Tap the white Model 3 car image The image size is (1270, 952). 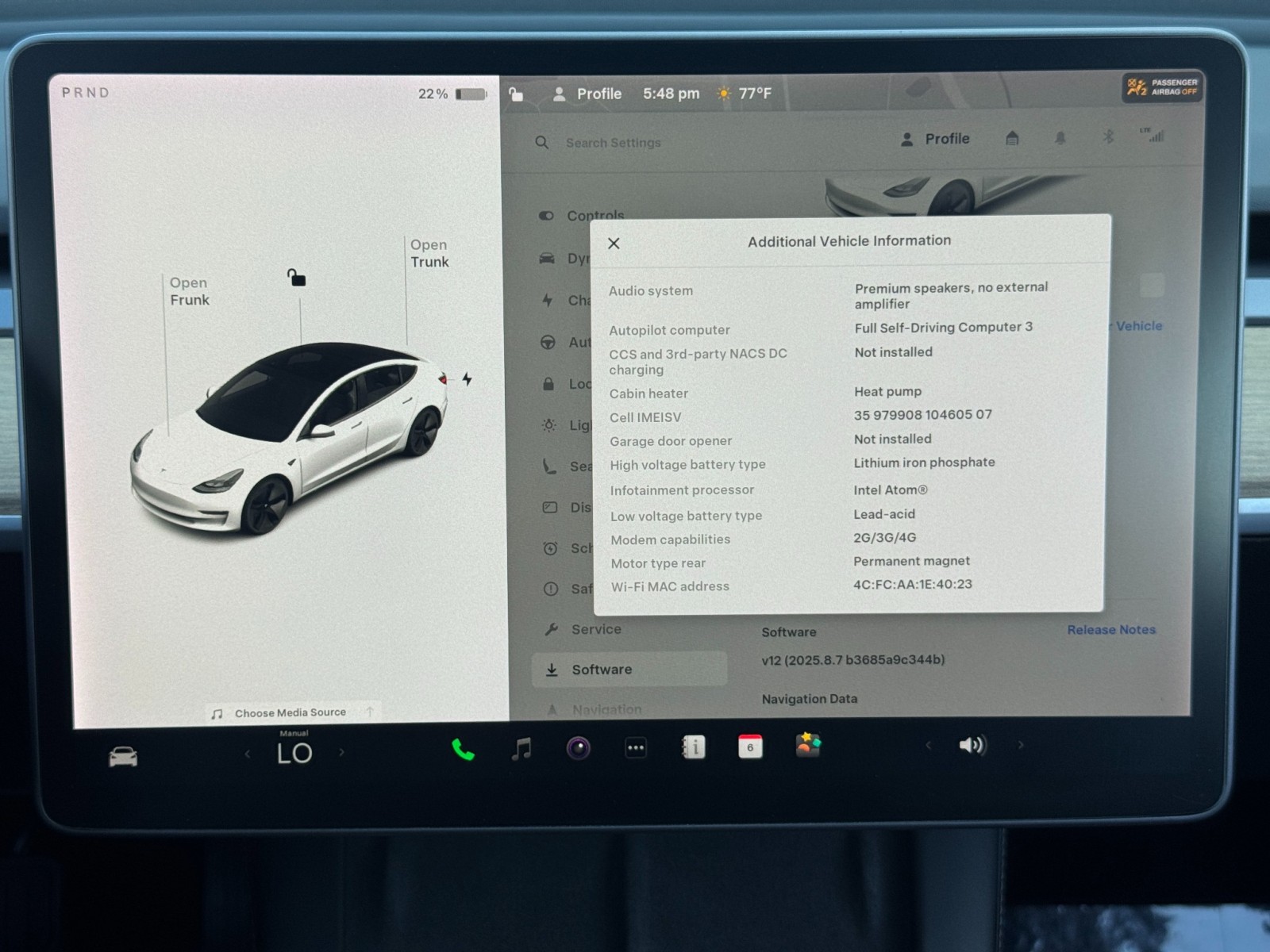coord(290,439)
